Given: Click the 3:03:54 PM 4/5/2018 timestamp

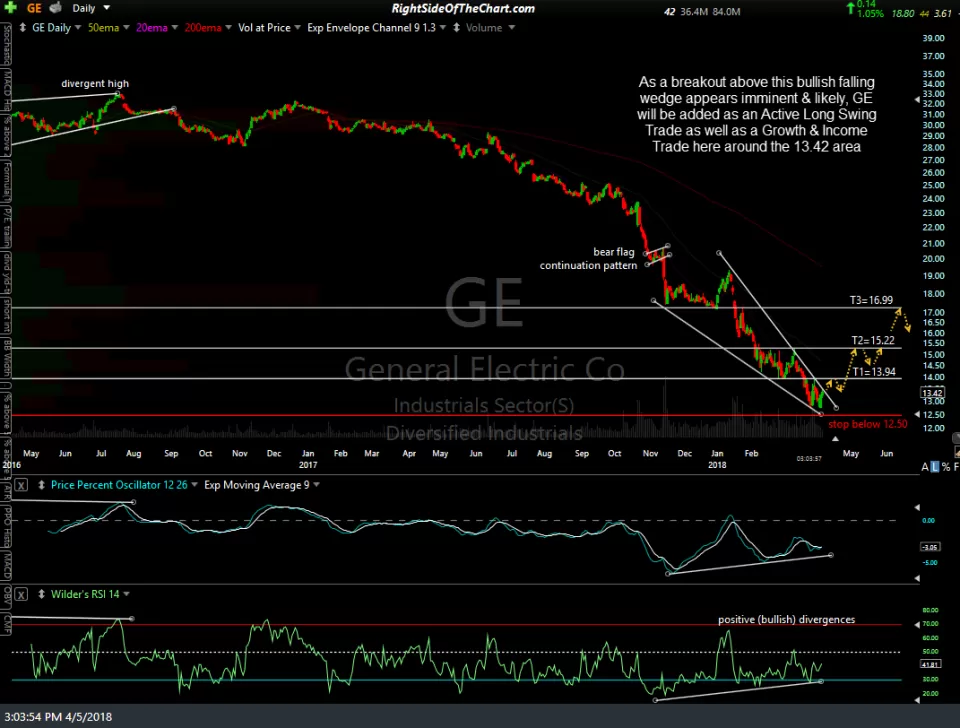Looking at the screenshot, I should [x=58, y=716].
